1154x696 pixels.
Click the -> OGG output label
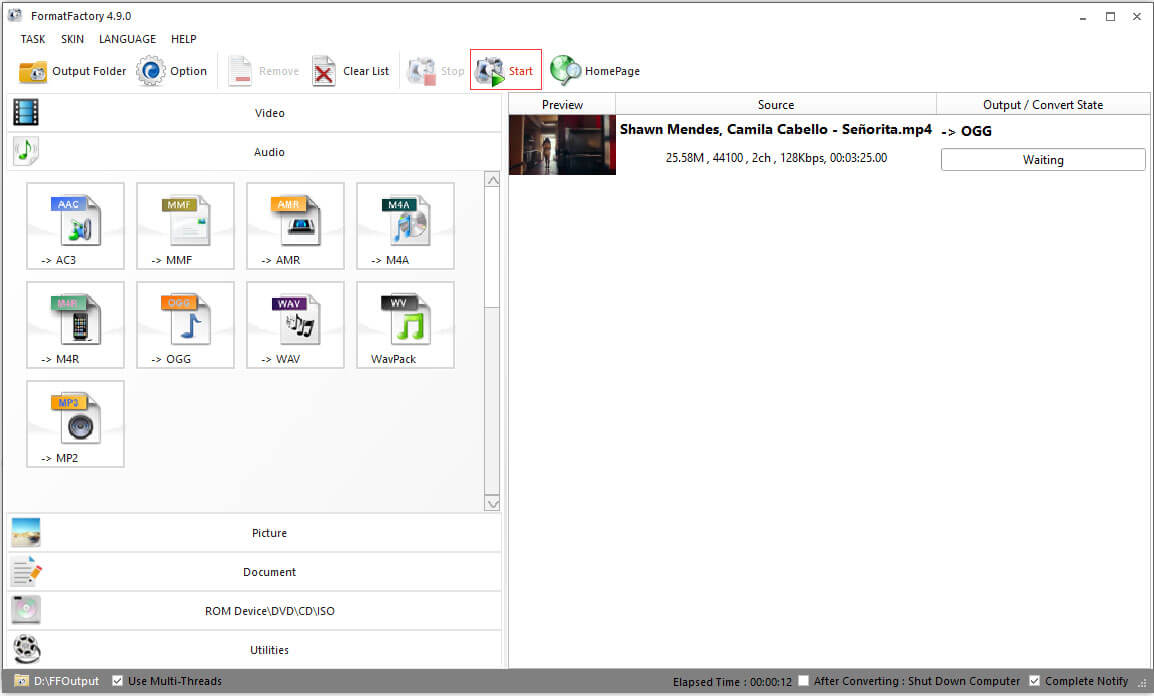(x=966, y=131)
